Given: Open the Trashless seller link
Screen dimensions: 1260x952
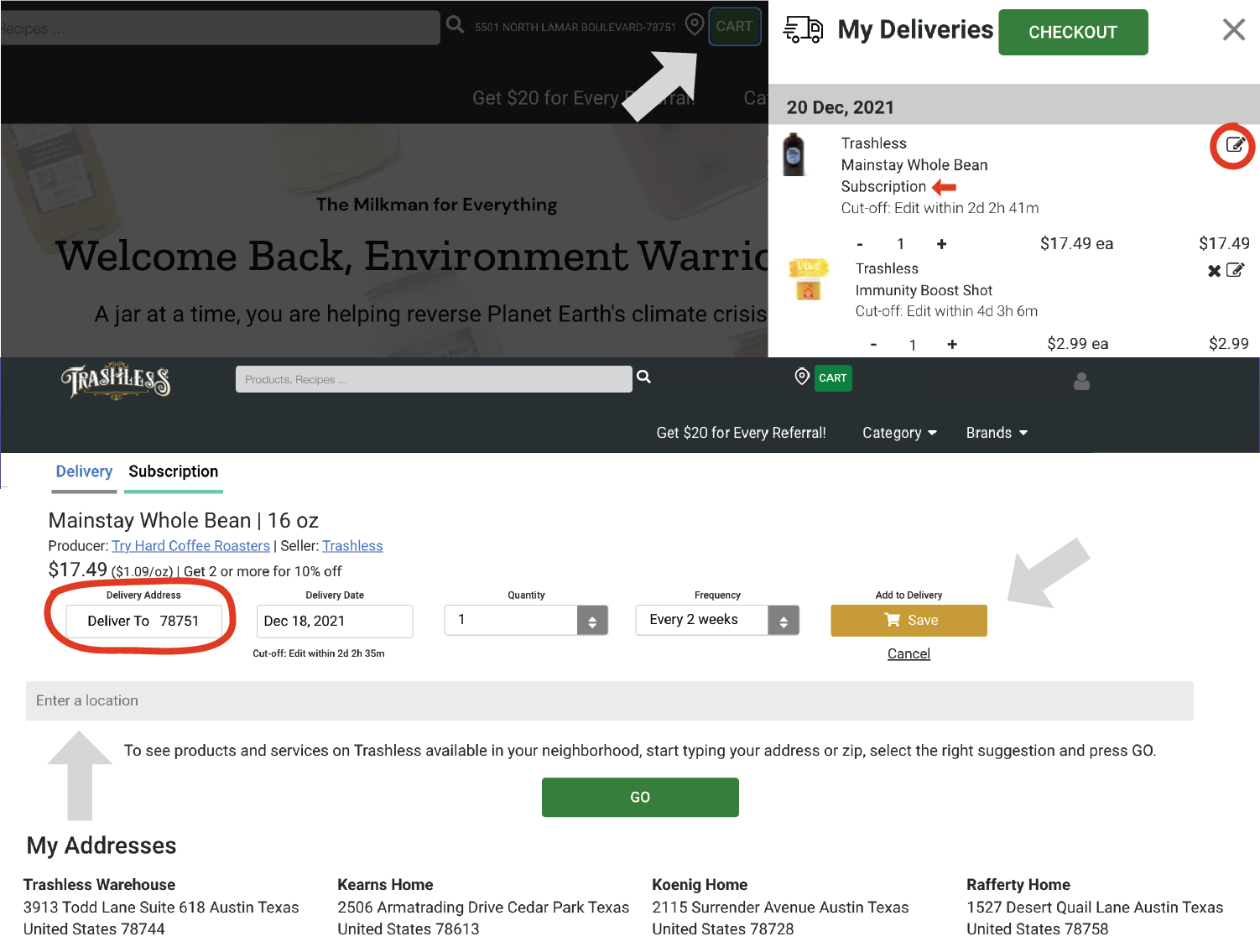Looking at the screenshot, I should pyautogui.click(x=352, y=546).
